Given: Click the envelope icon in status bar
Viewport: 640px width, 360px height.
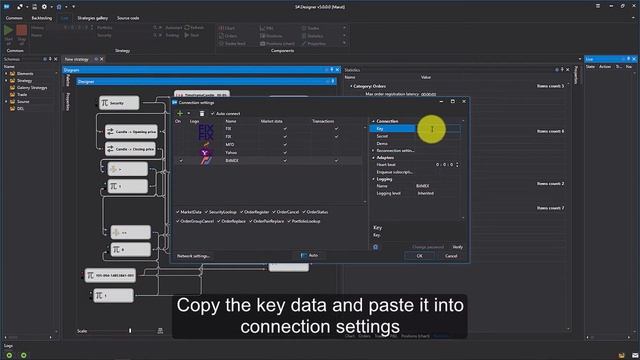Looking at the screenshot, I should pos(634,356).
